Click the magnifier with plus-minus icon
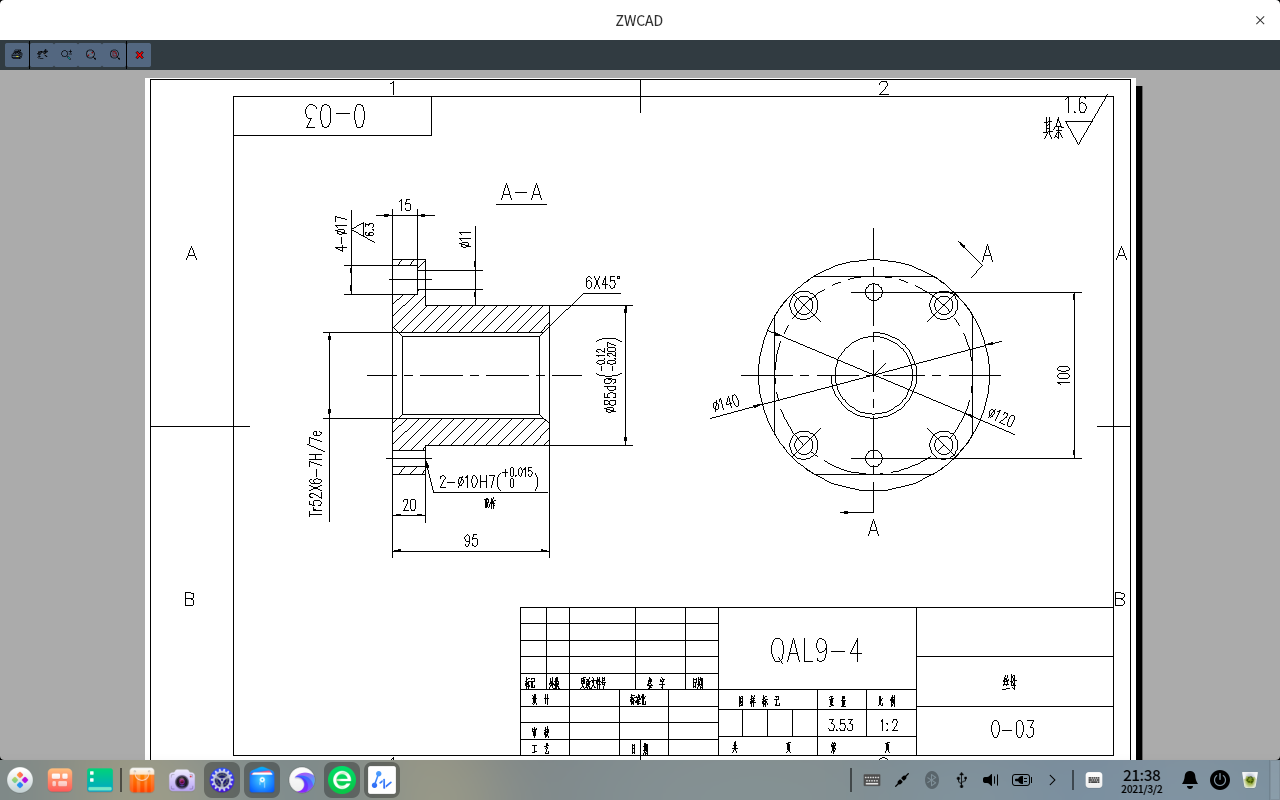1280x800 pixels. (66, 55)
